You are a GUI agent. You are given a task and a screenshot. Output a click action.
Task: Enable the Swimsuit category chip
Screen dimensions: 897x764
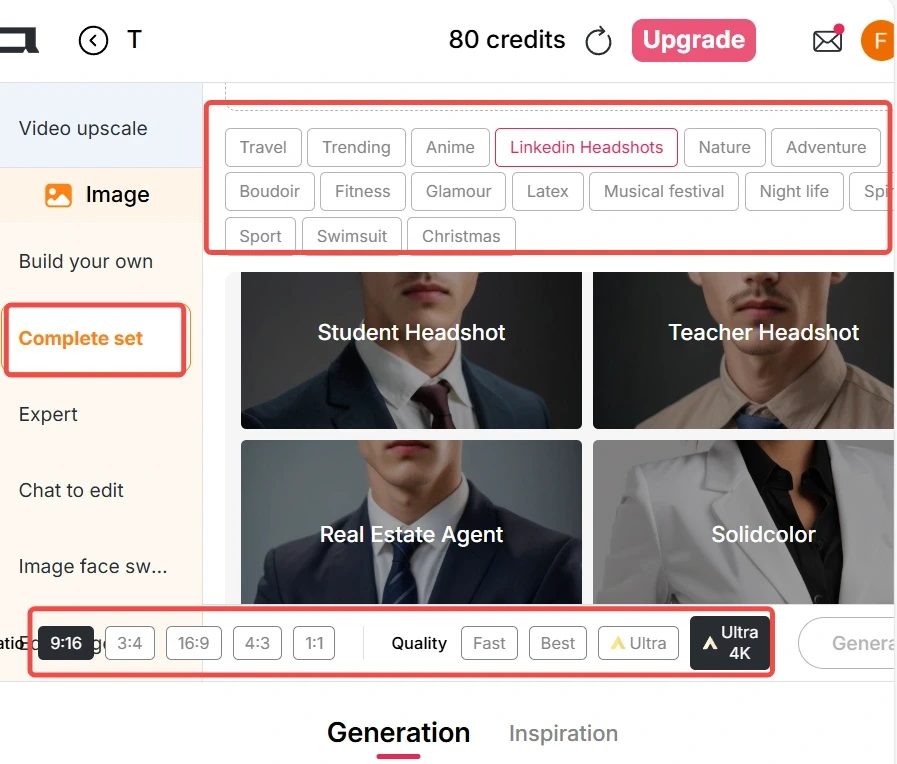351,236
